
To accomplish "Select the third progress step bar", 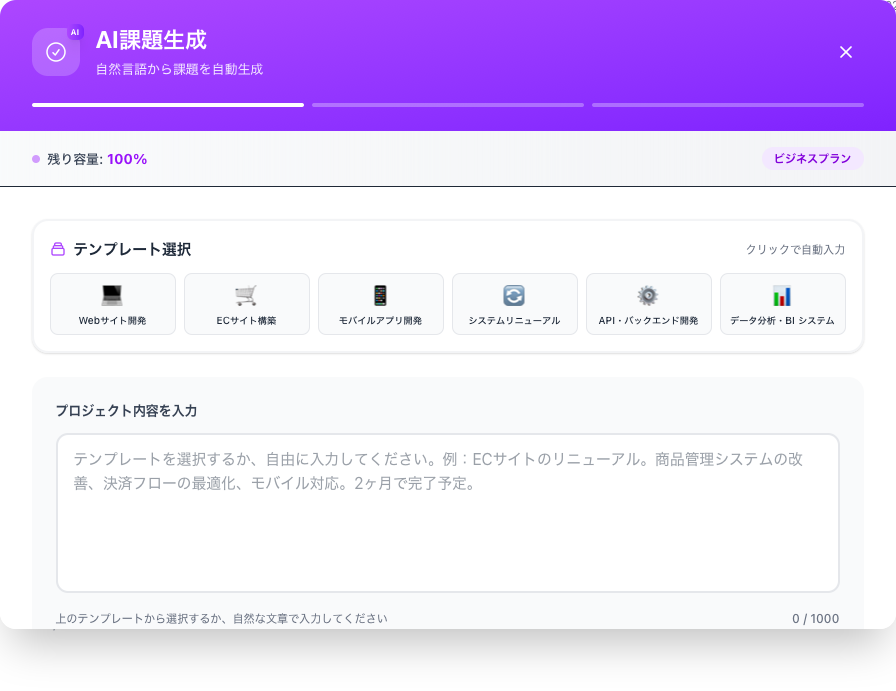I will [x=728, y=104].
